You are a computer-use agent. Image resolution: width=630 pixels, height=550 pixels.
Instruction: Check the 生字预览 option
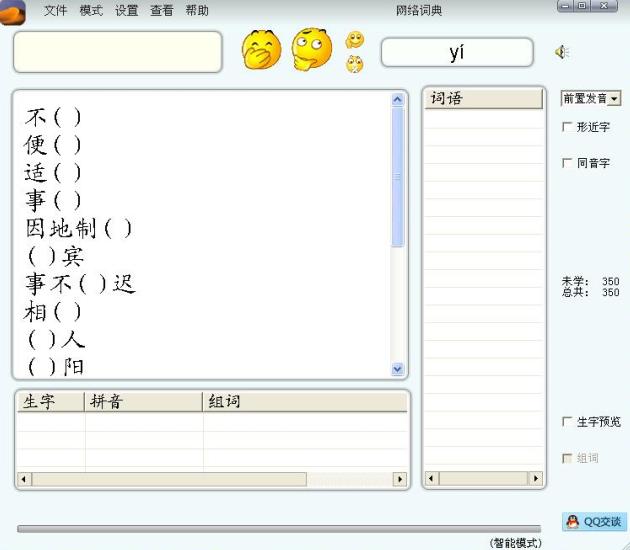568,422
